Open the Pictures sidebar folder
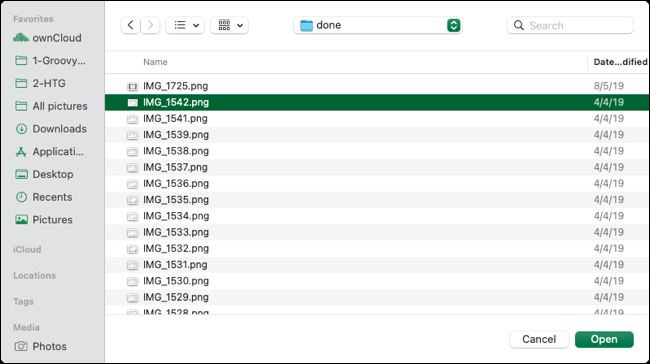650x364 pixels. 44,220
